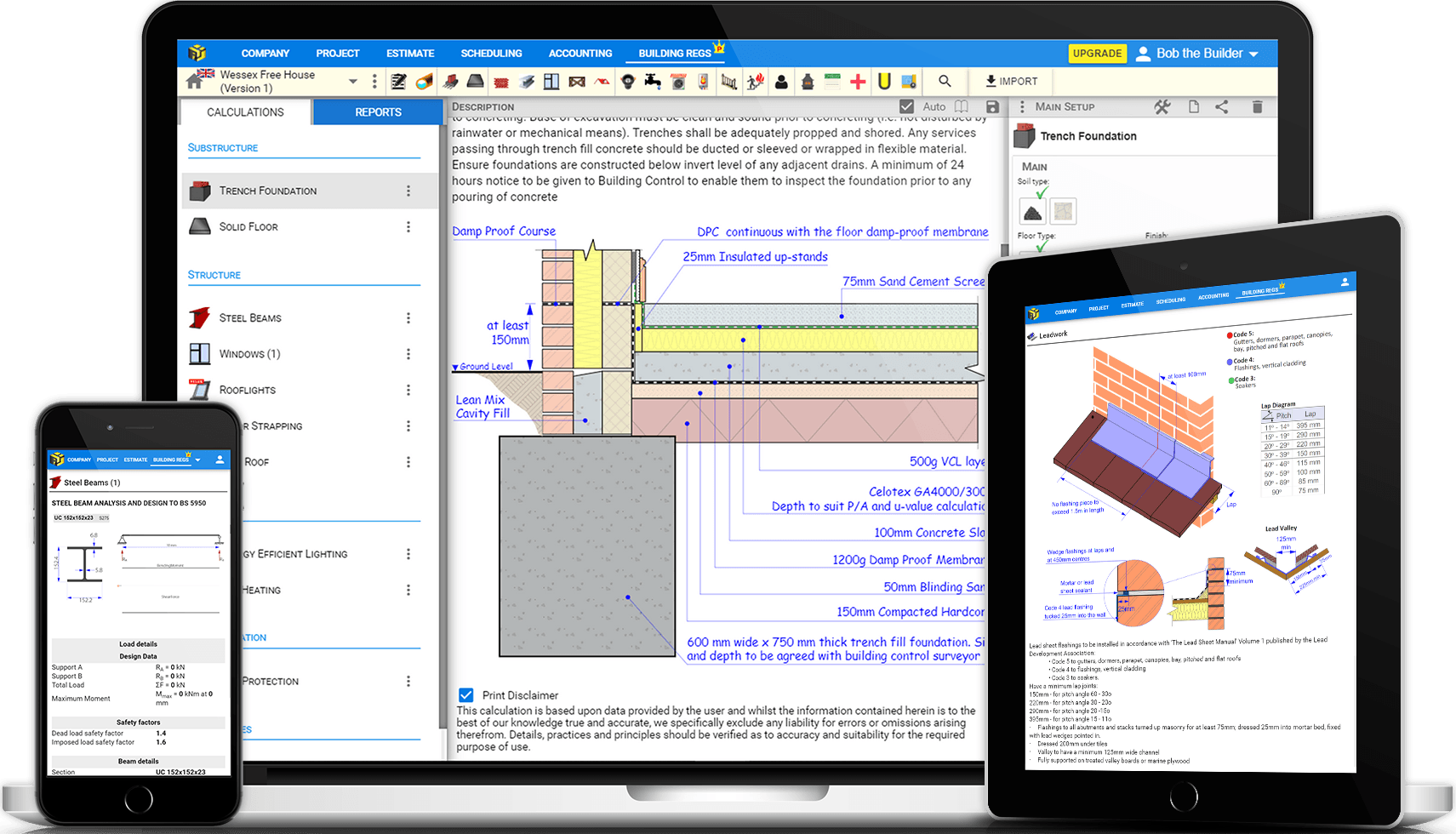Open the Company menu

[x=266, y=53]
